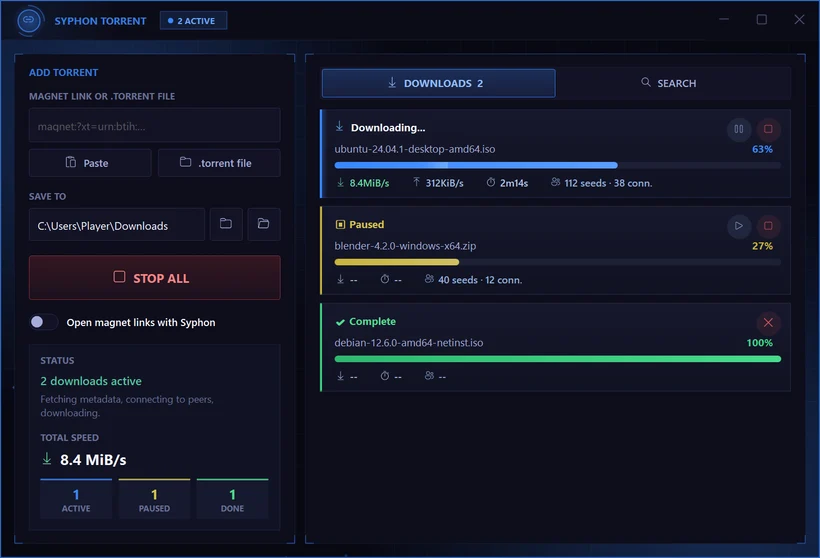
Task: Close the Syphon Torrent window
Action: 799,19
